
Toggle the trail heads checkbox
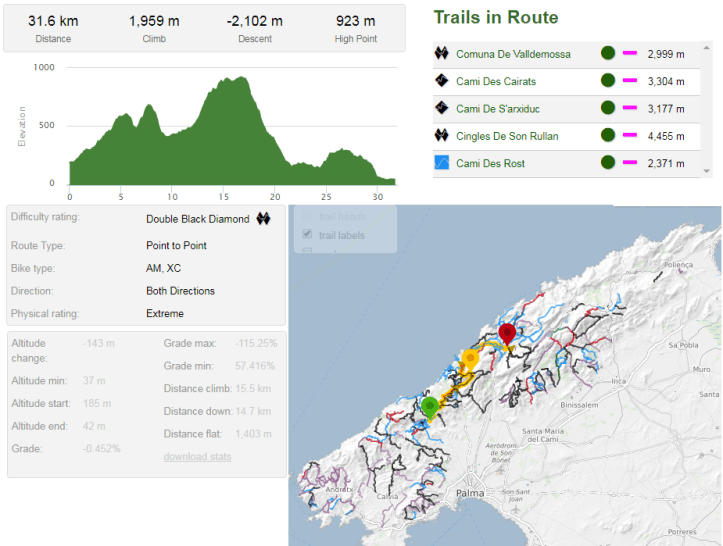(308, 216)
